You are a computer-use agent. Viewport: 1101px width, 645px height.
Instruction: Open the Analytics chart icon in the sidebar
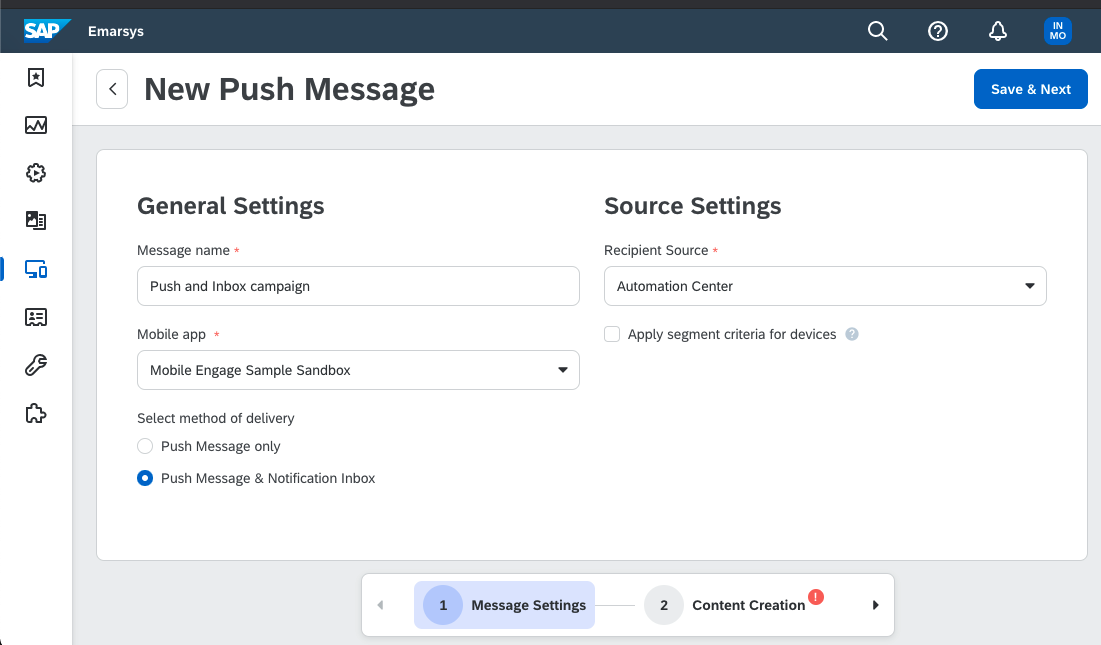pos(35,125)
